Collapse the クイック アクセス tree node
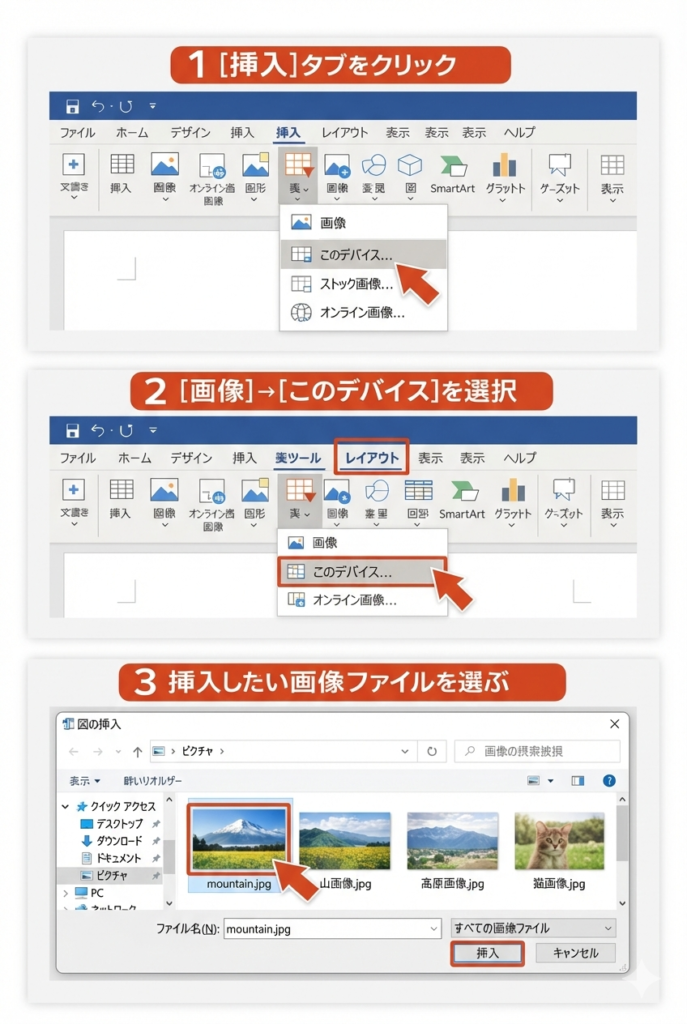Image resolution: width=687 pixels, height=1024 pixels. 65,807
